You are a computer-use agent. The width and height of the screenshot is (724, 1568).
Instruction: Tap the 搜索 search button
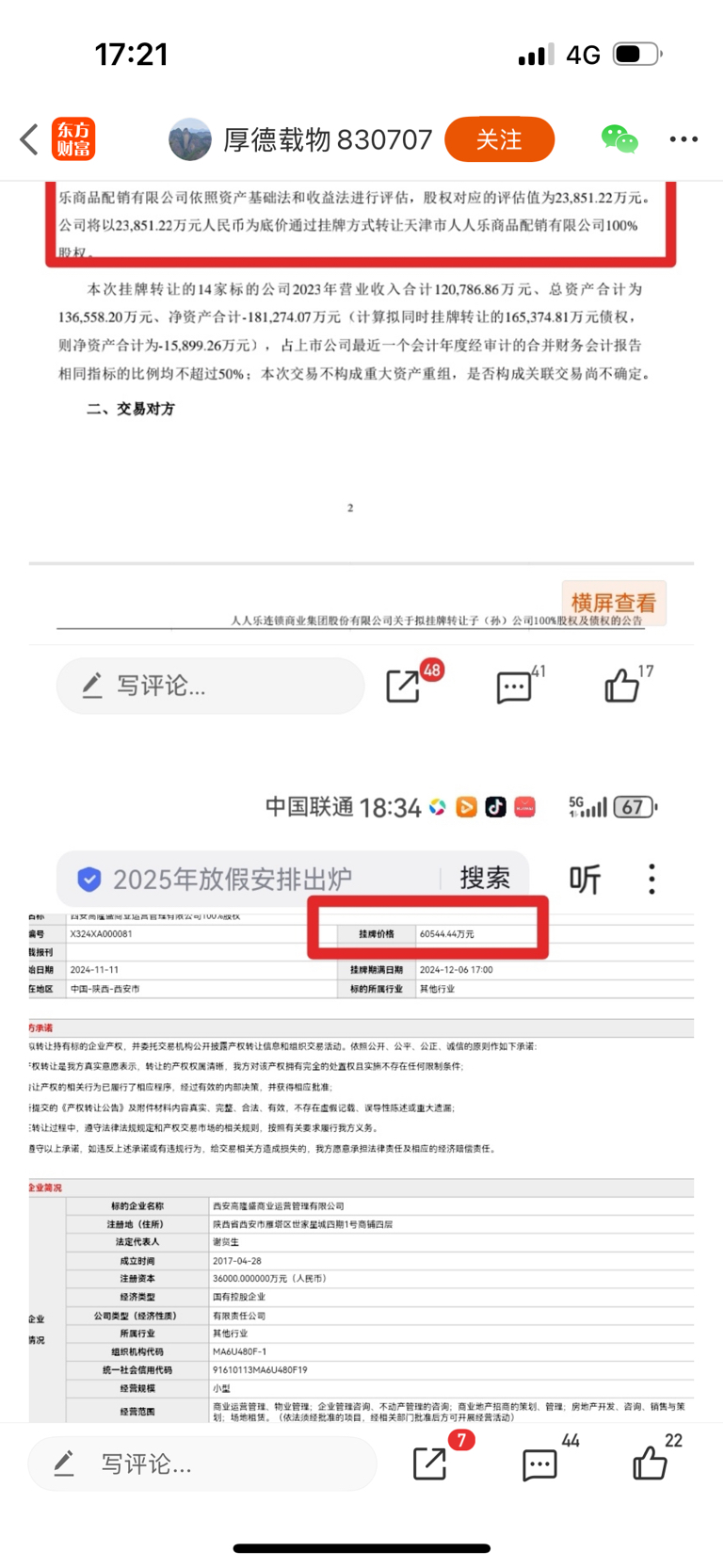(x=485, y=878)
